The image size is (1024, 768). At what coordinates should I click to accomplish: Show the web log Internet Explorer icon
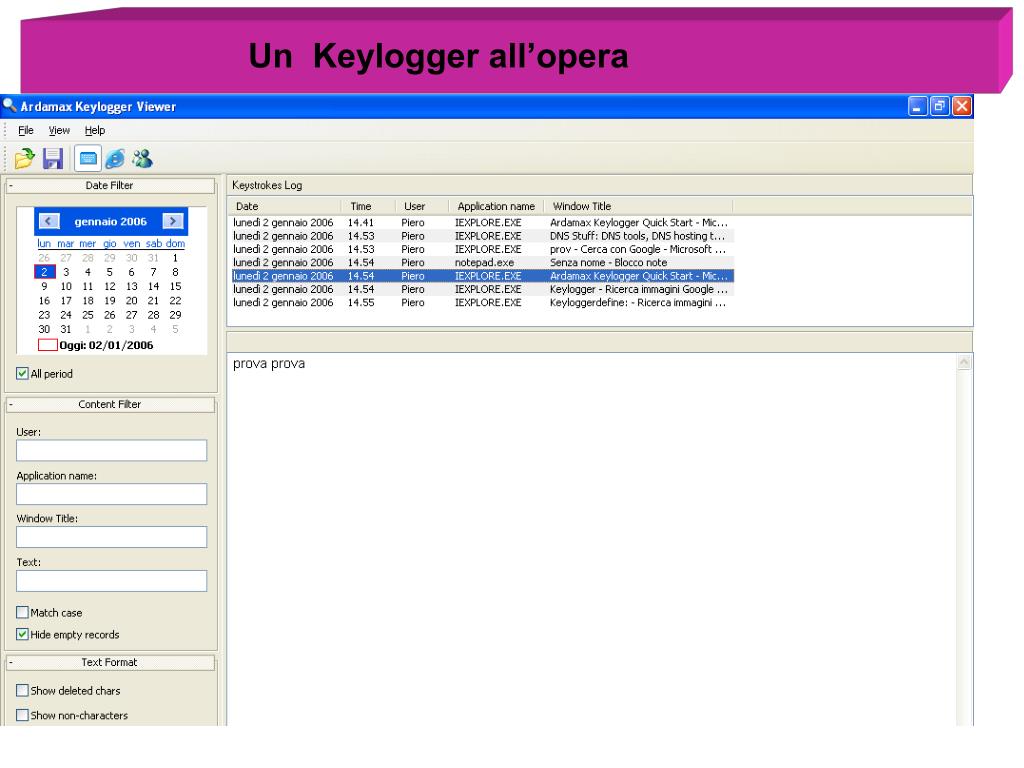coord(115,158)
